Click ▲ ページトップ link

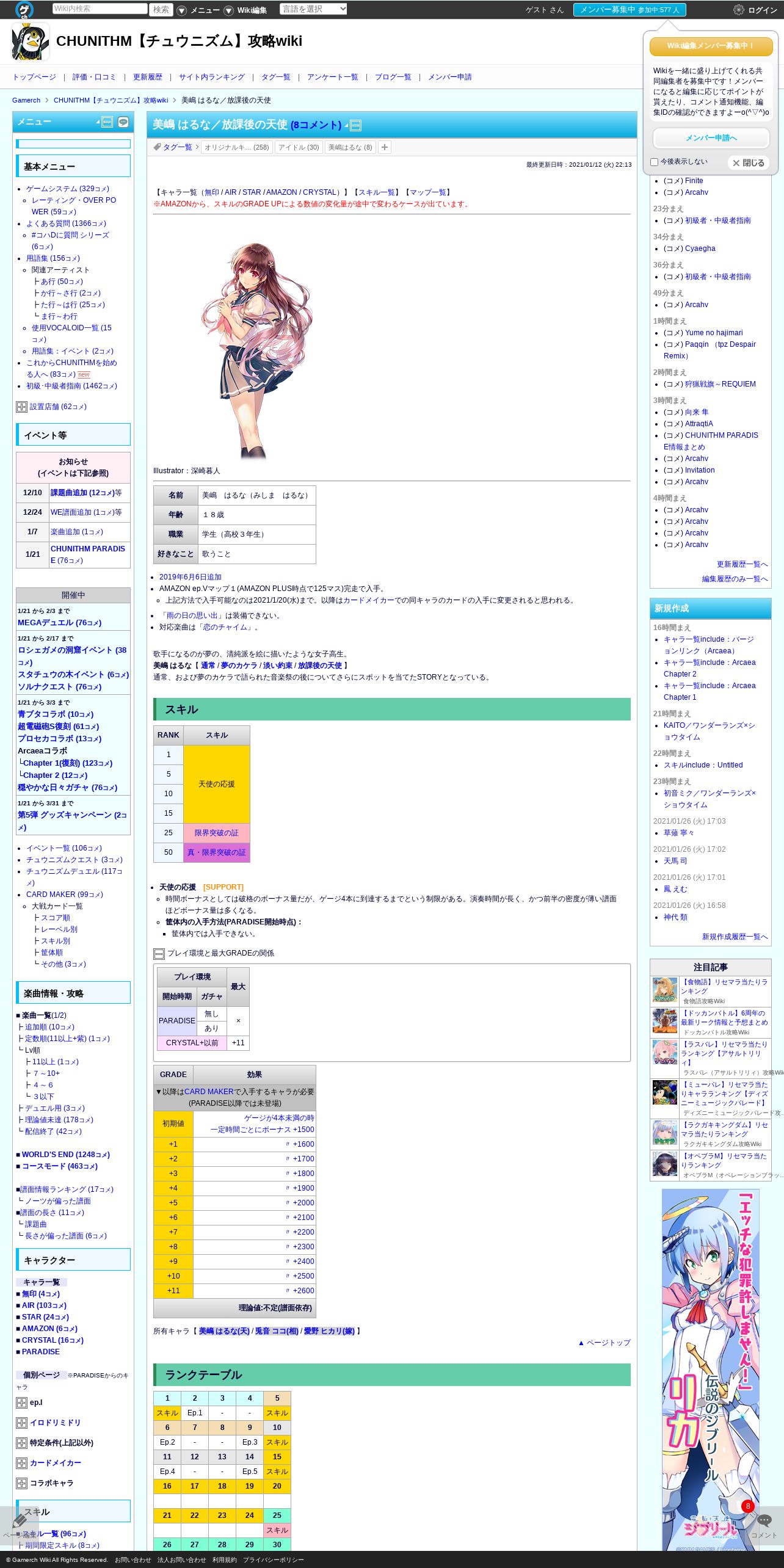(x=604, y=1343)
